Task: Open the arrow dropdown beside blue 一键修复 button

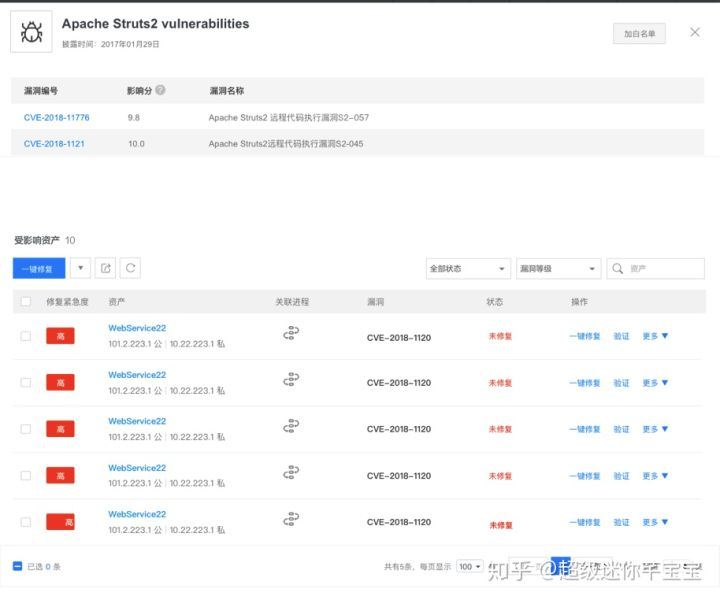Action: point(80,268)
